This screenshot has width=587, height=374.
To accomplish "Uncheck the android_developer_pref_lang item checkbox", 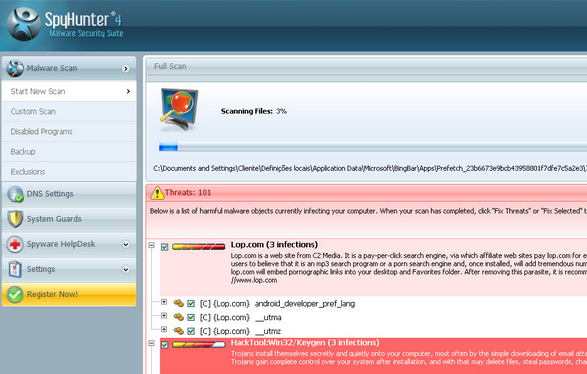I will pyautogui.click(x=191, y=304).
